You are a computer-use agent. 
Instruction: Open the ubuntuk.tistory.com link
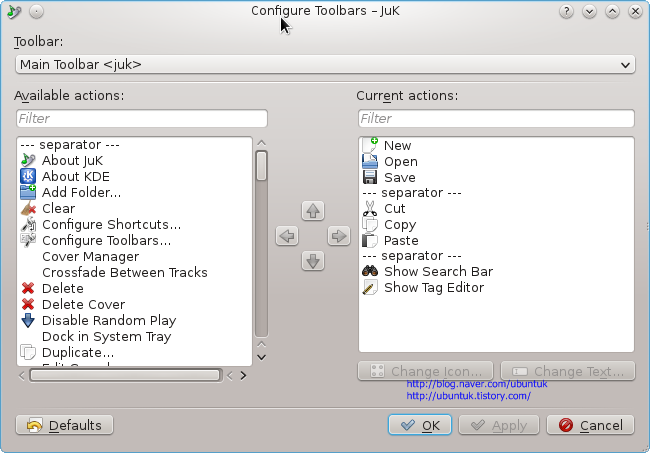click(468, 396)
